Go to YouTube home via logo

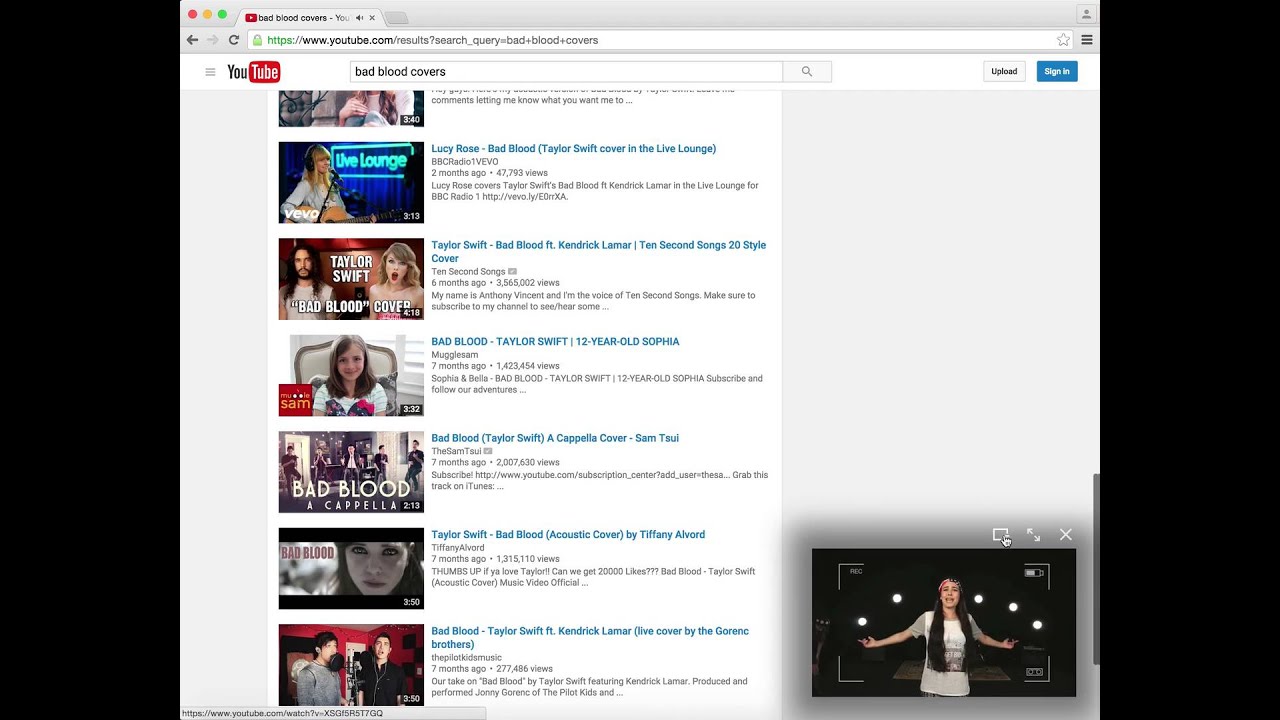253,72
